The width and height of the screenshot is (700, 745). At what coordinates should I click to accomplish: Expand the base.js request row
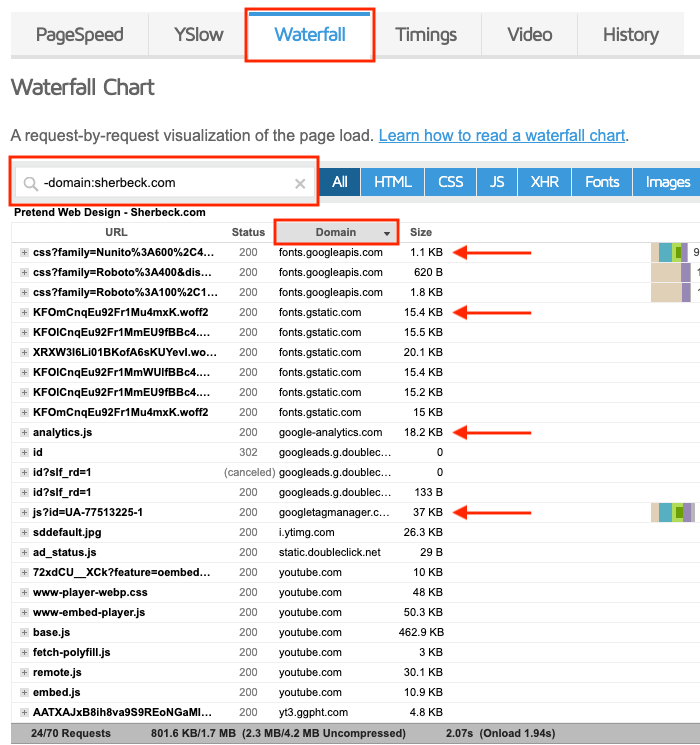[x=24, y=632]
